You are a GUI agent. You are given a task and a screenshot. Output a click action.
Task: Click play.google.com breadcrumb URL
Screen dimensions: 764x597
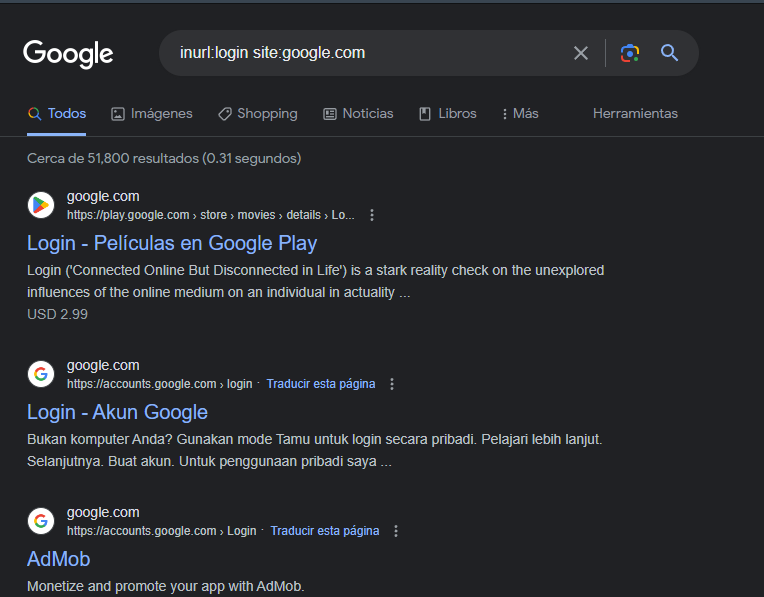tap(210, 215)
